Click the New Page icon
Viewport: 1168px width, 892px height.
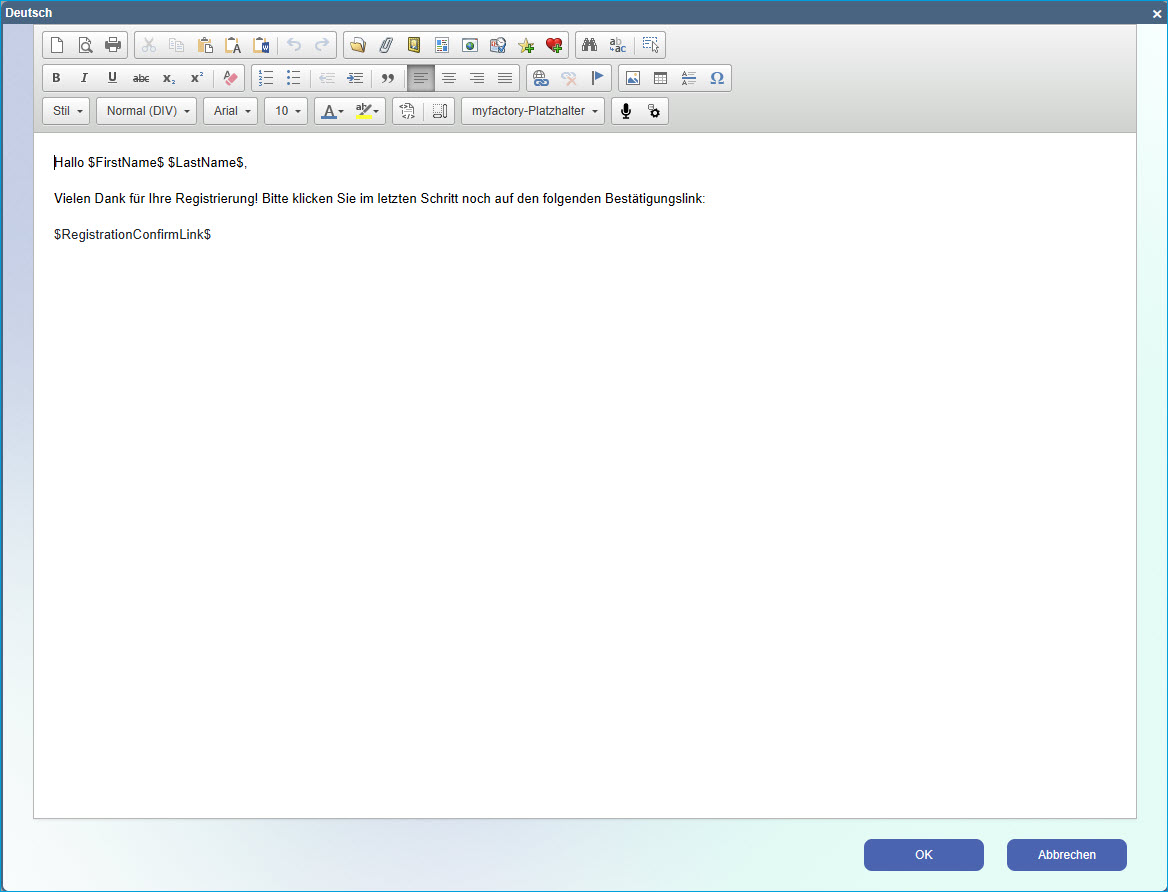coord(57,45)
